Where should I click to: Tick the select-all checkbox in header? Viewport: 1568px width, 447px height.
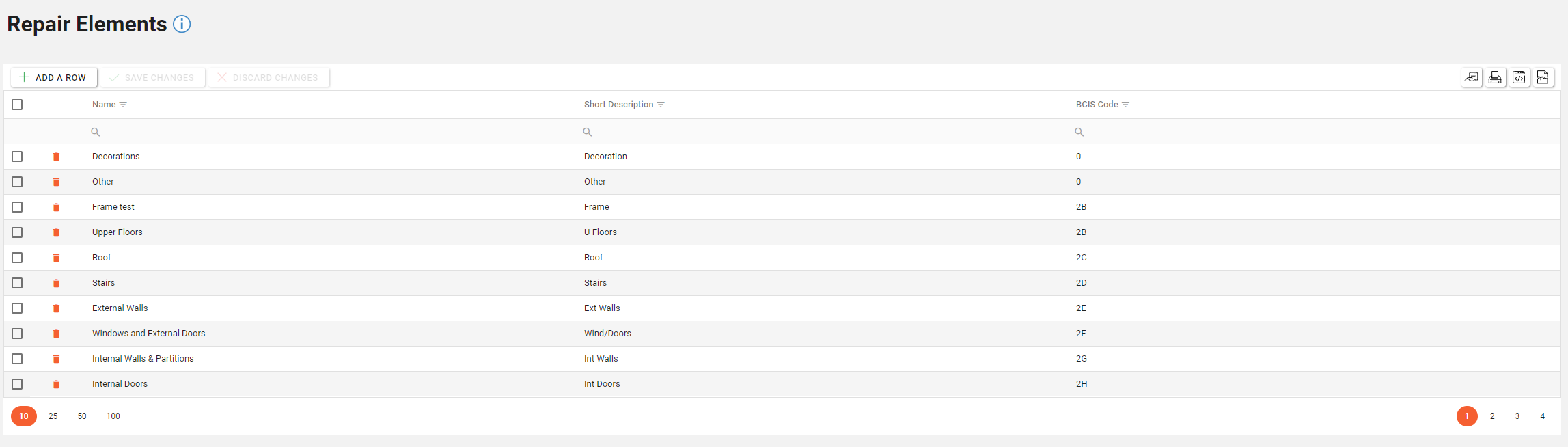17,105
